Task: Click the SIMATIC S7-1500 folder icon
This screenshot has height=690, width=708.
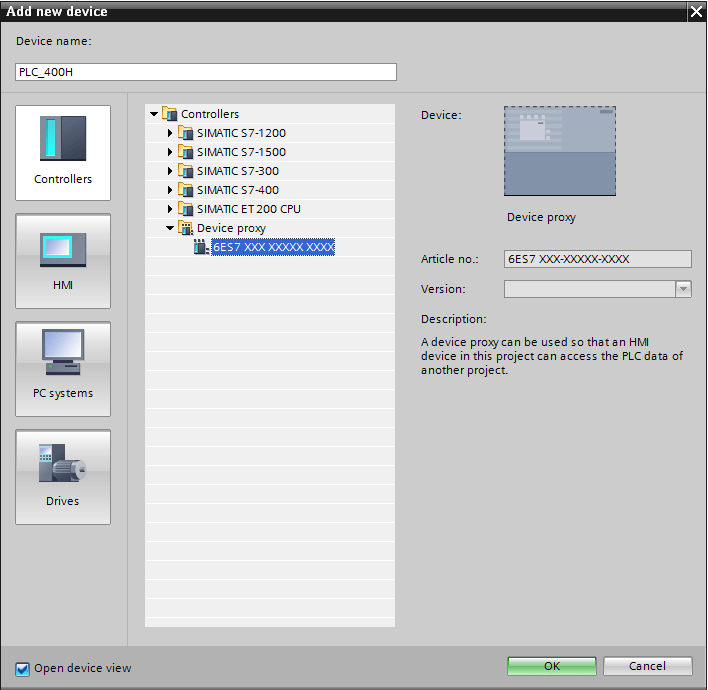Action: 185,152
